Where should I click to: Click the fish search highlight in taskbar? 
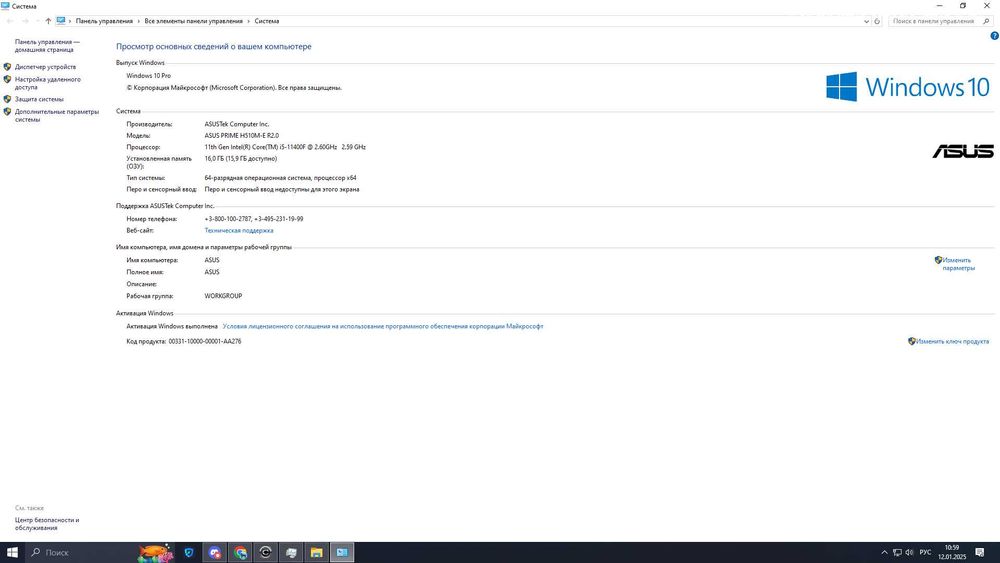156,552
